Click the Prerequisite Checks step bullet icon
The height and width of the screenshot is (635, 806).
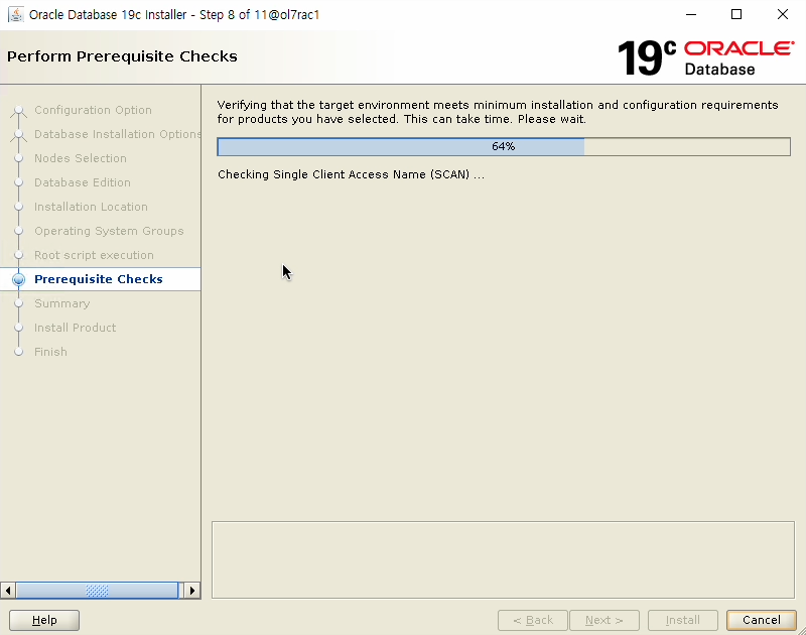[19, 279]
